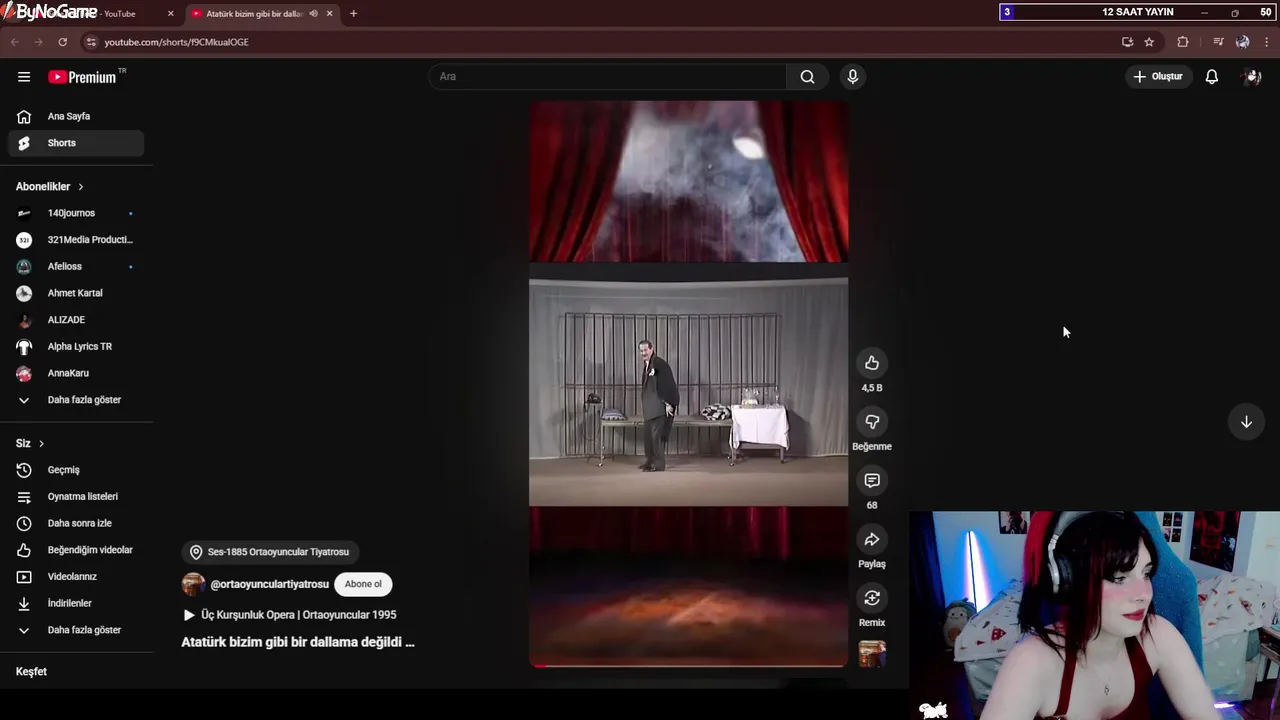1280x720 pixels.
Task: Click the browser address bar URL
Action: click(176, 42)
